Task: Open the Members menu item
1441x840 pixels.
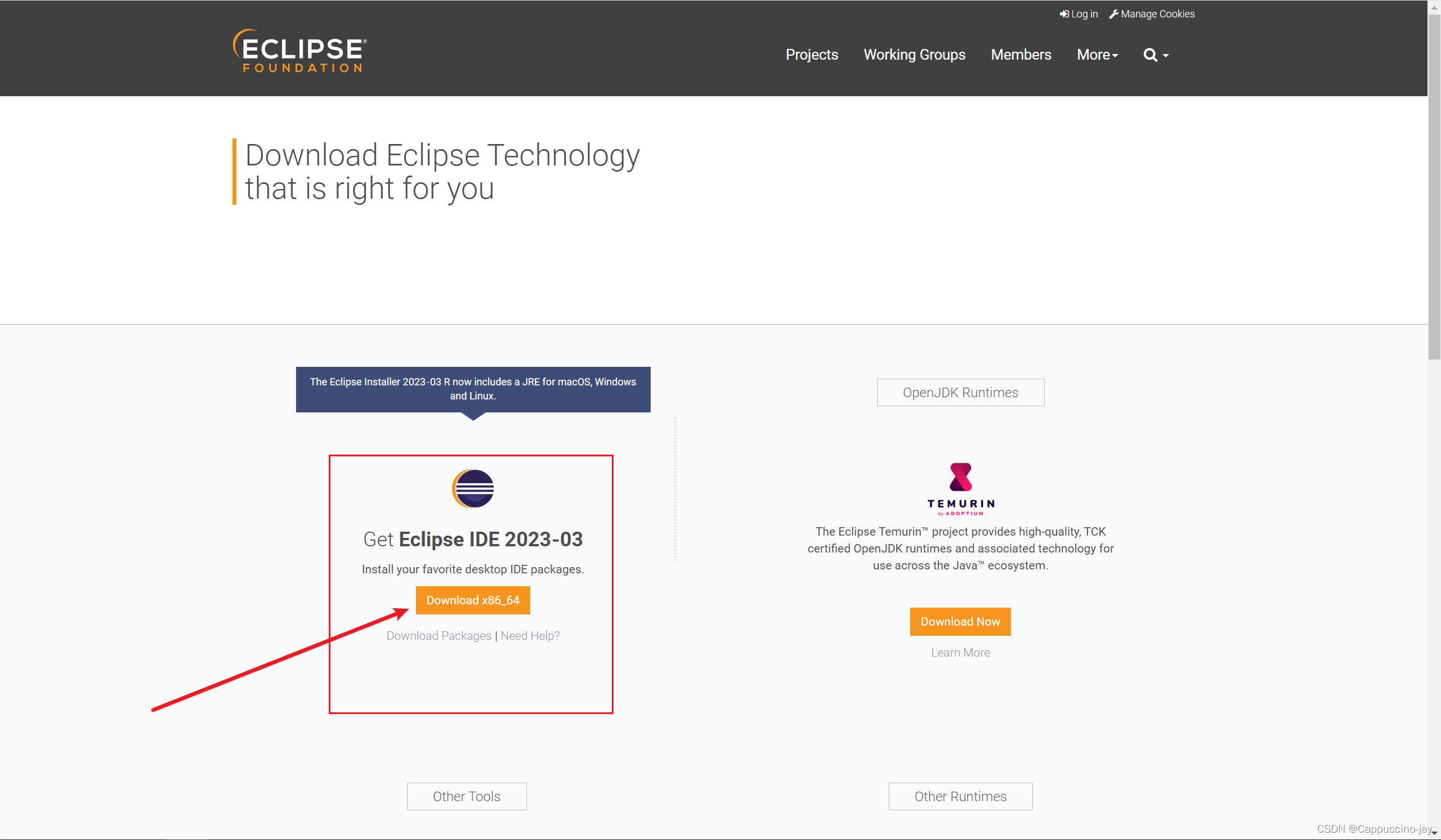Action: 1021,55
